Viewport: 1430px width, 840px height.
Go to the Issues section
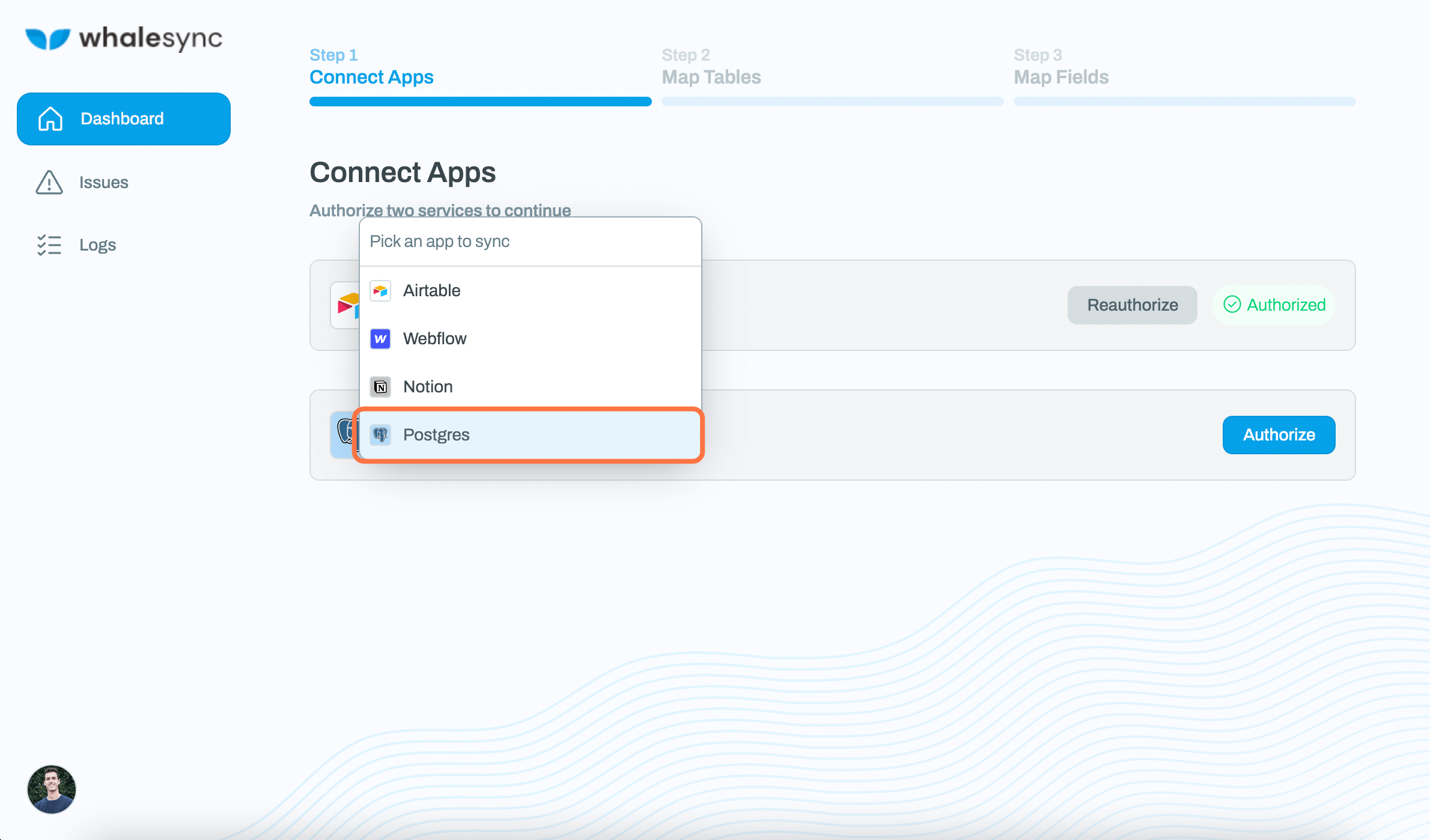(x=103, y=183)
